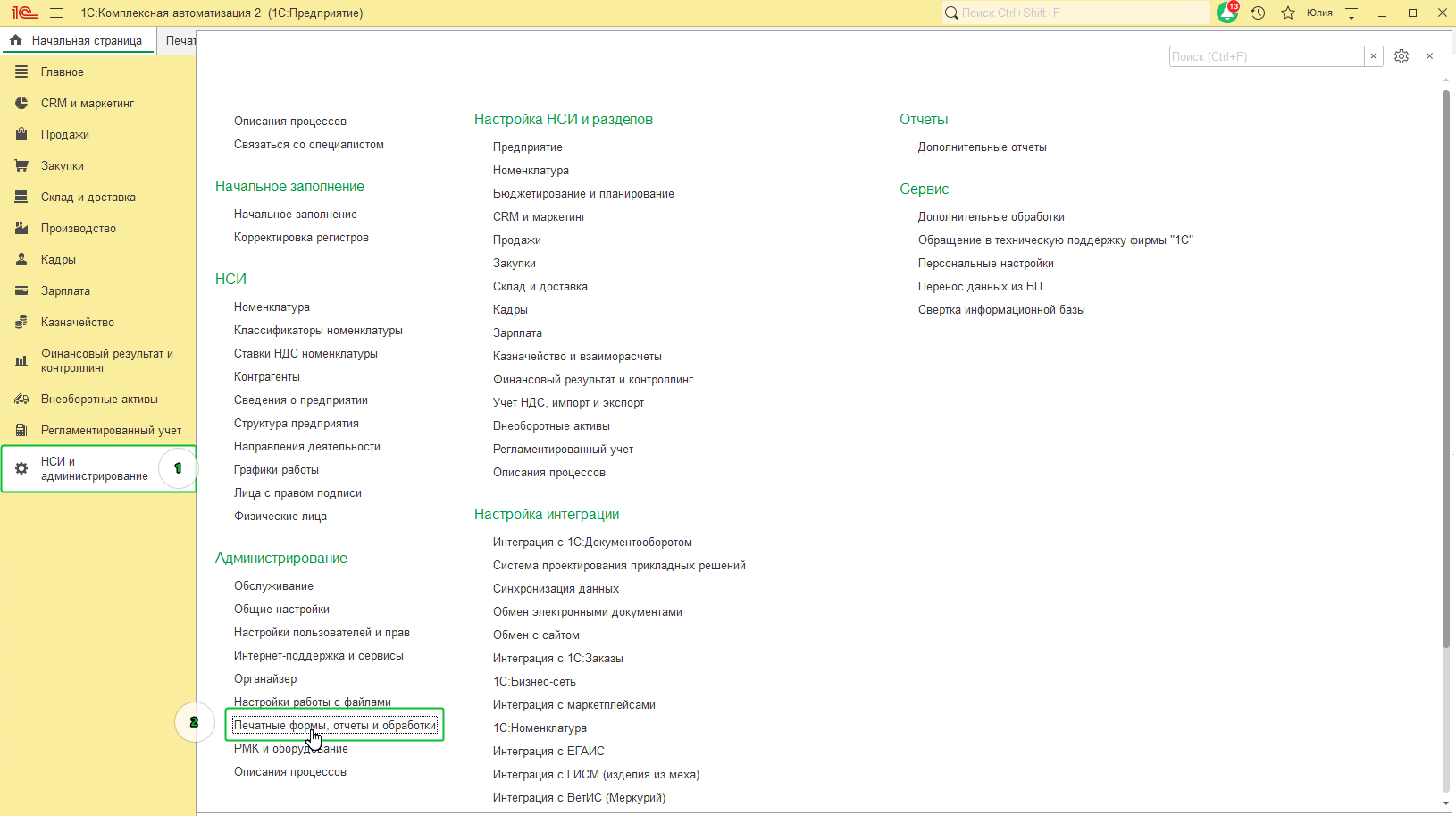The width and height of the screenshot is (1456, 816).
Task: Open Предприятие under Настройка НСИ
Action: (x=528, y=147)
